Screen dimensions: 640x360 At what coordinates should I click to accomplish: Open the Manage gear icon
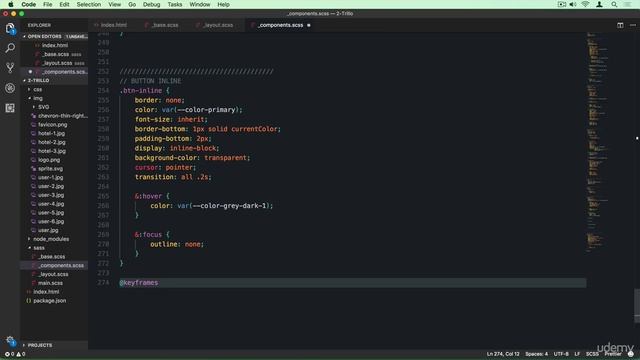click(x=10, y=340)
